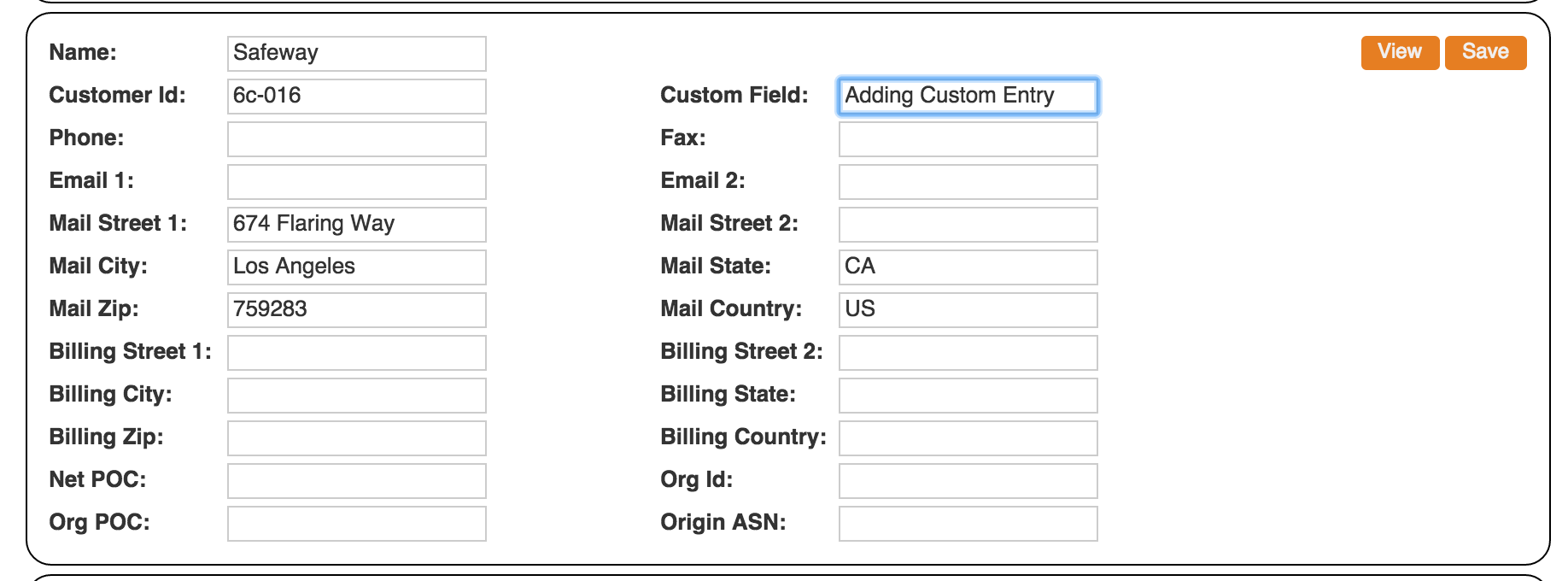Click the Billing Country text box
1568x581 pixels.
pos(968,437)
